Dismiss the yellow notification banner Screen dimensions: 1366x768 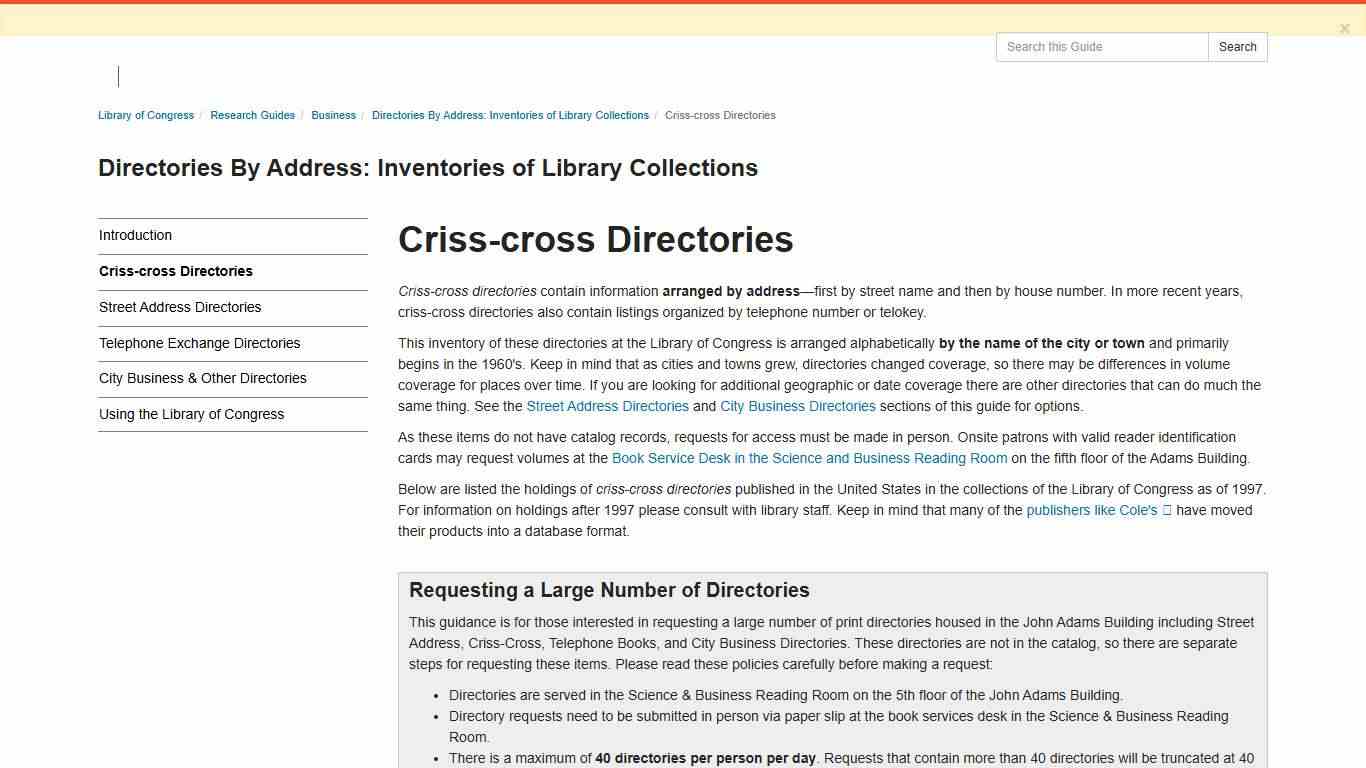[1345, 28]
